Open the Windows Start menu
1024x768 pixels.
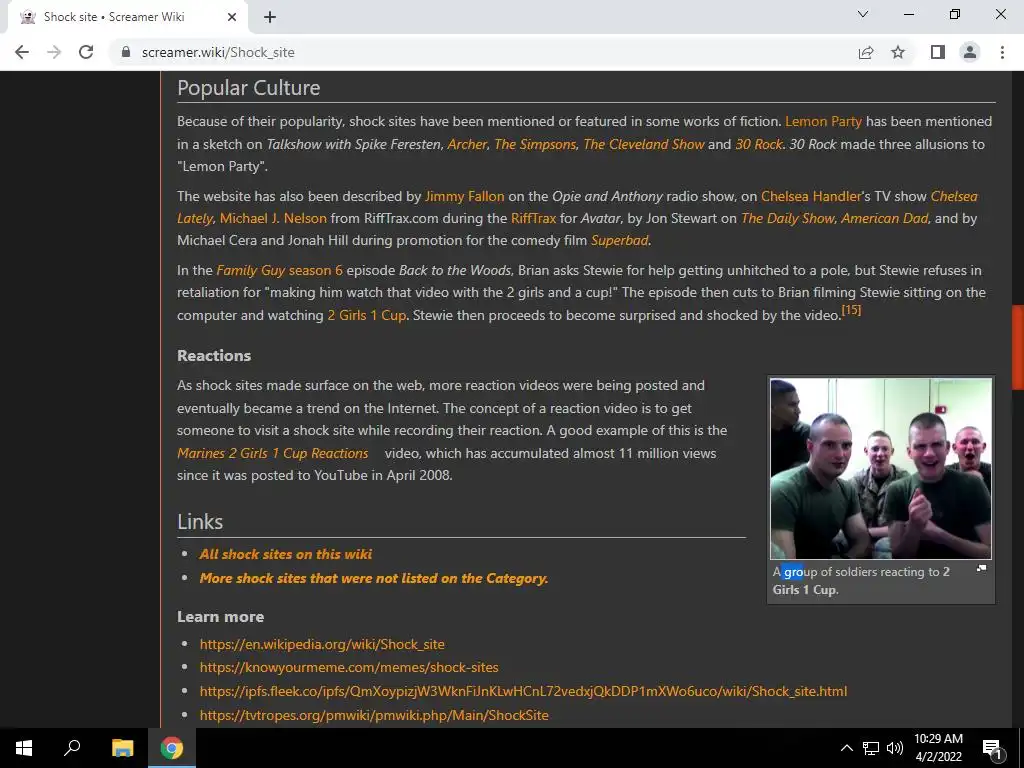point(24,748)
